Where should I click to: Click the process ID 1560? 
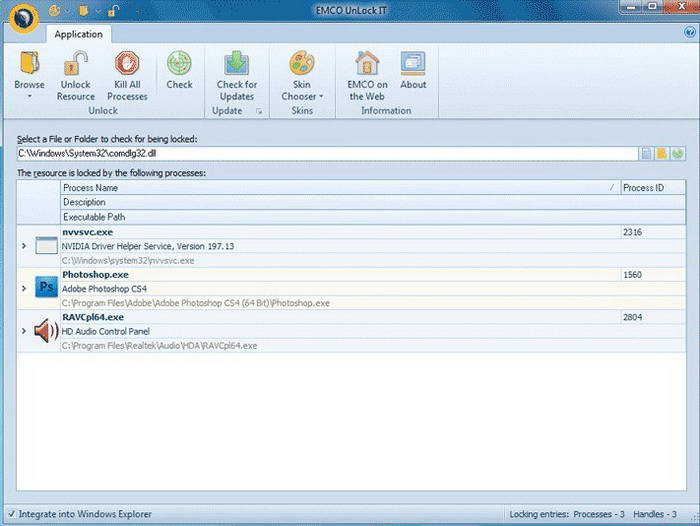tap(633, 275)
